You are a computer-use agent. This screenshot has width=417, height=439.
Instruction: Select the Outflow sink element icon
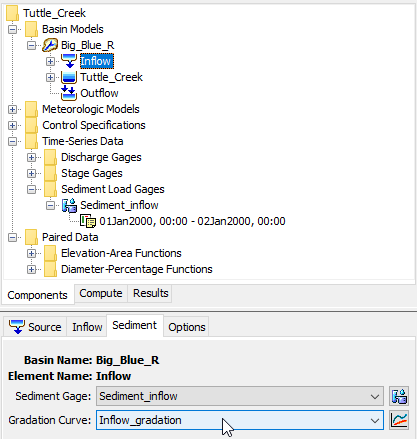(x=69, y=93)
